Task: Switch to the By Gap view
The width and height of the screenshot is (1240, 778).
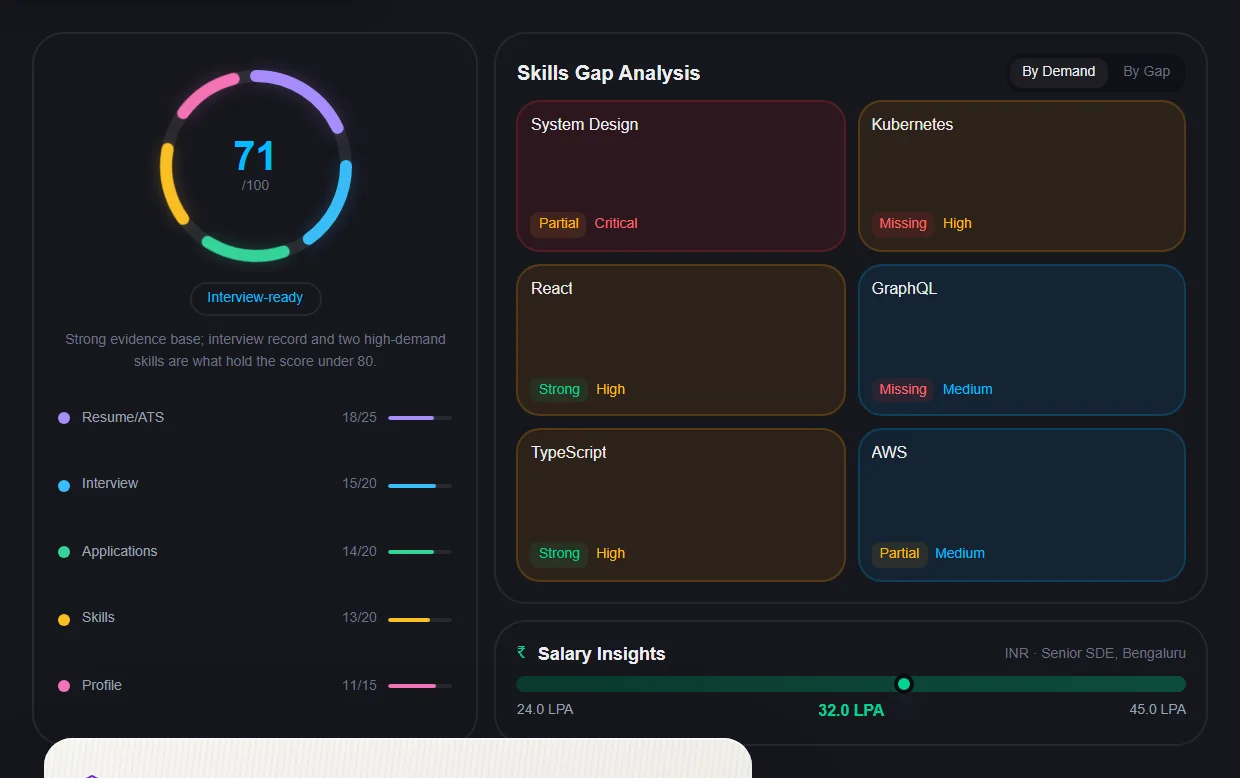Action: click(1146, 72)
